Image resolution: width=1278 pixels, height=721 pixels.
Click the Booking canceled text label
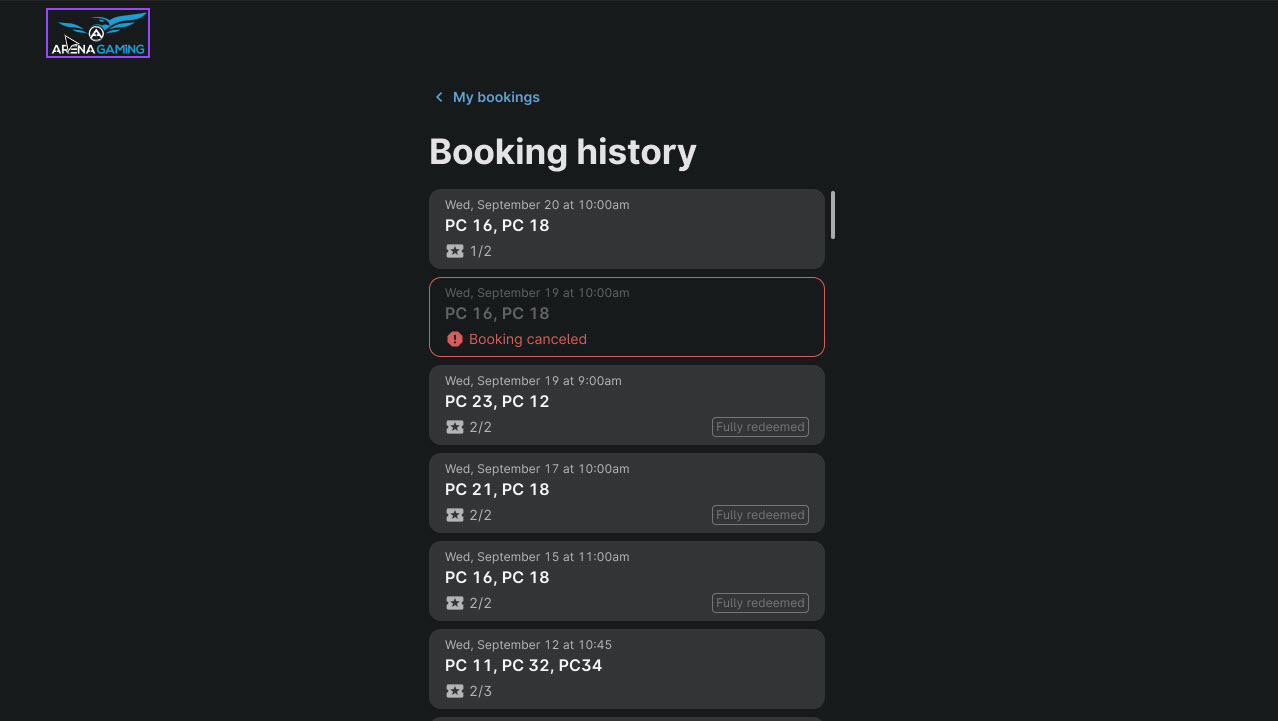click(x=528, y=339)
